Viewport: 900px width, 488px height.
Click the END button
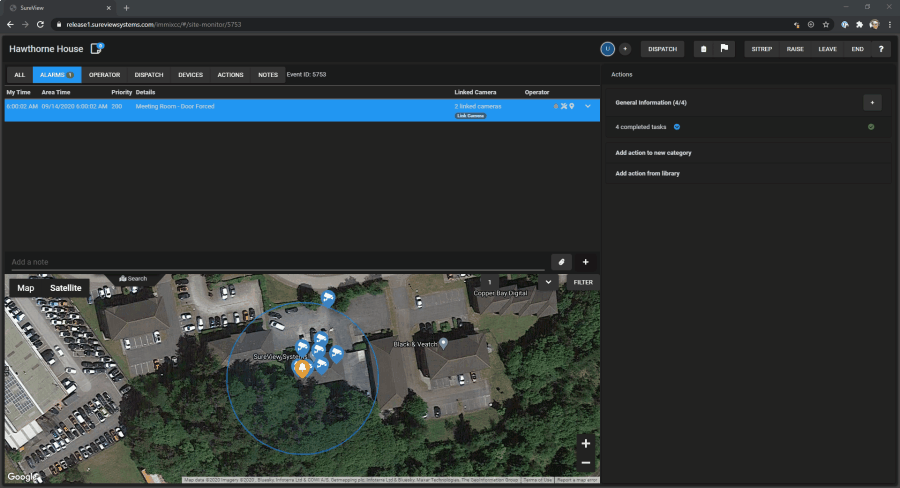click(x=858, y=49)
